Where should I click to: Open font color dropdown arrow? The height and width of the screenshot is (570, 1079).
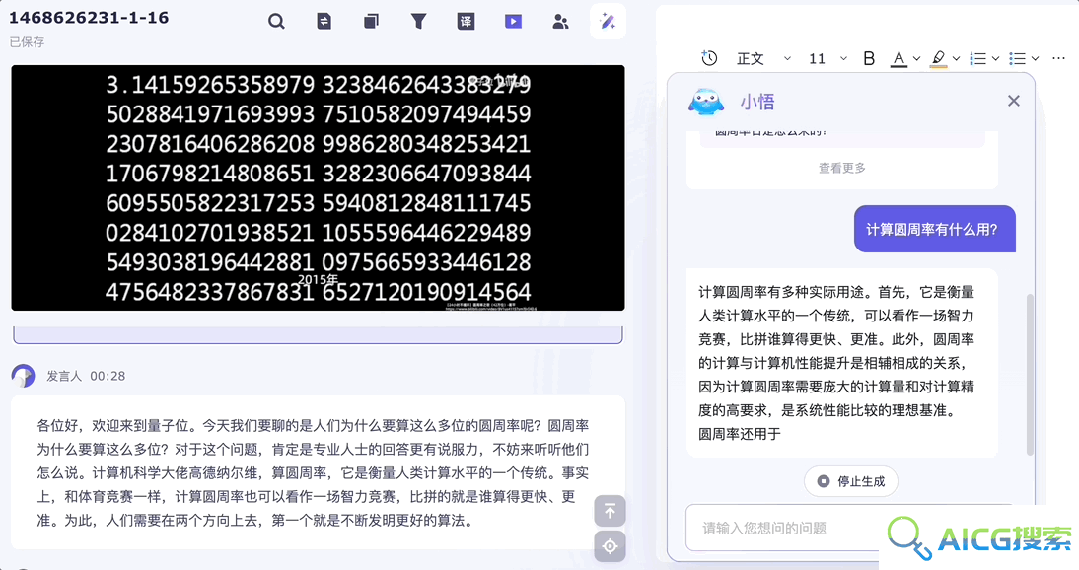pos(916,59)
